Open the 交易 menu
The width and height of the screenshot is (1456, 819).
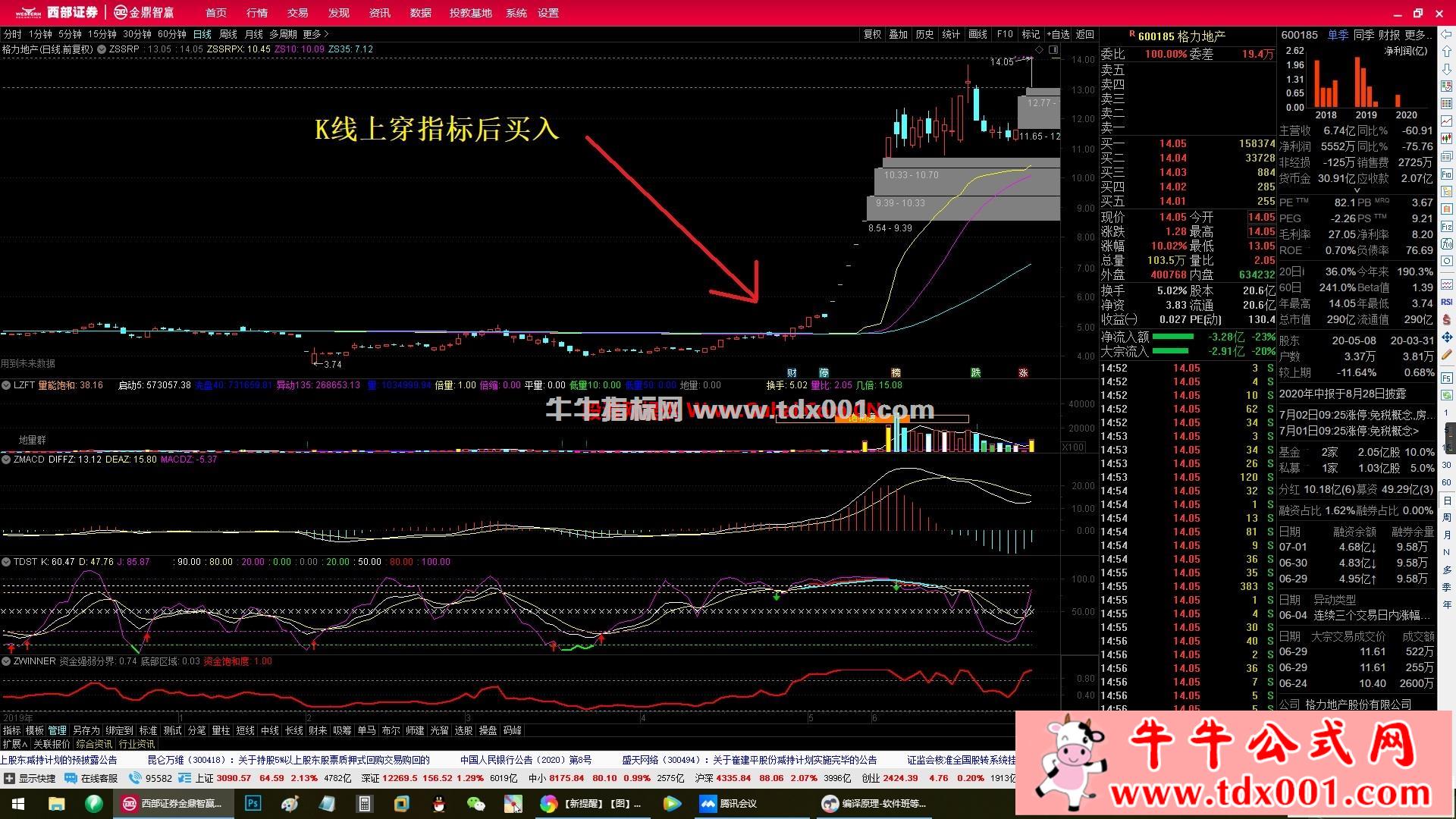[298, 13]
